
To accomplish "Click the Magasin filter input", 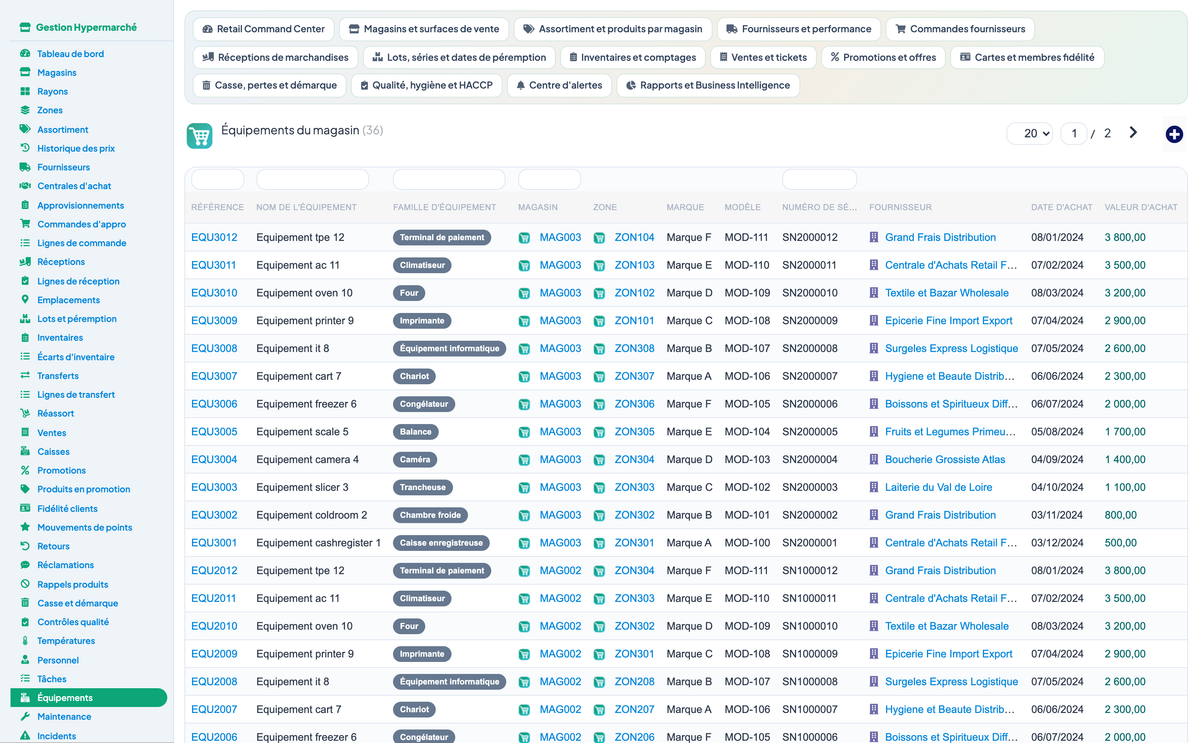I will tap(549, 180).
